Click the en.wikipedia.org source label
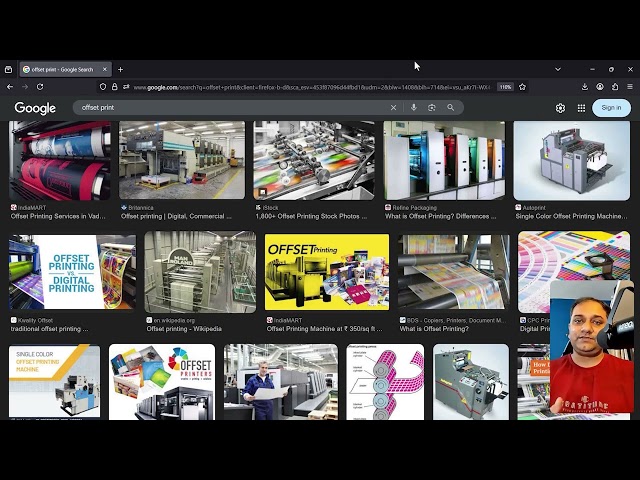Viewport: 640px width, 480px height. [x=171, y=320]
